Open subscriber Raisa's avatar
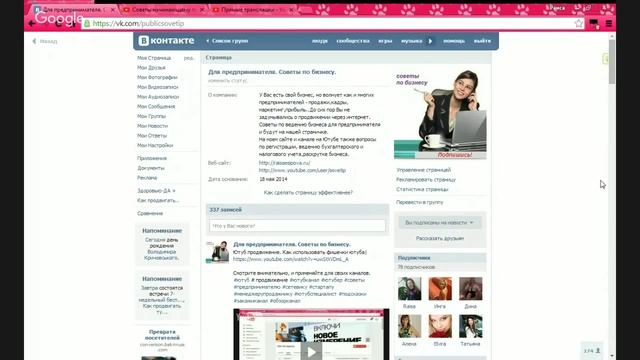 click(409, 289)
